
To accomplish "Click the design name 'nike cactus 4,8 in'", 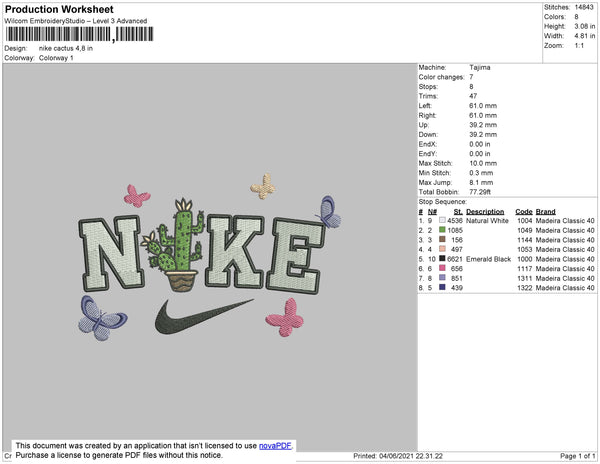I will [x=66, y=48].
